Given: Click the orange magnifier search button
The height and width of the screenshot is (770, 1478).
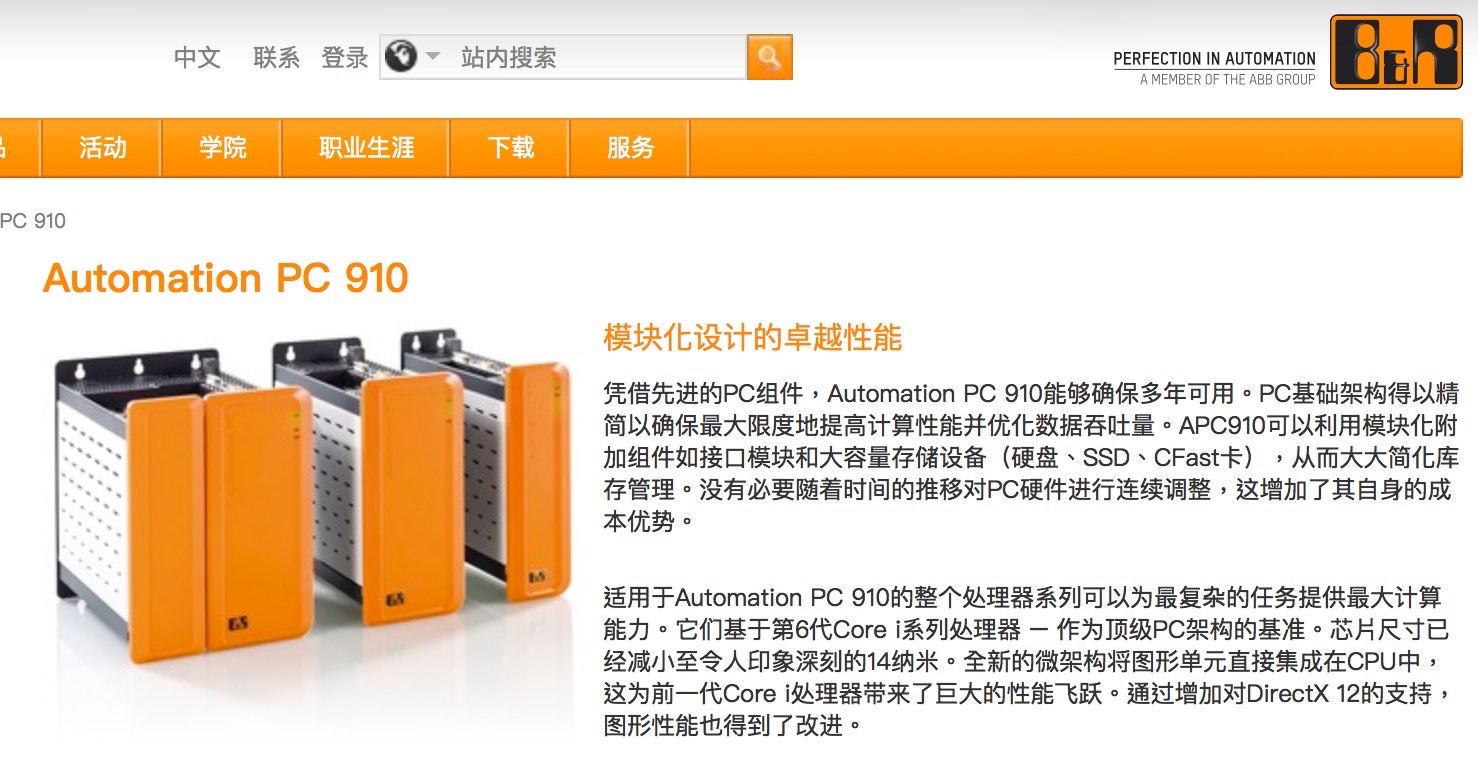Looking at the screenshot, I should [x=769, y=57].
